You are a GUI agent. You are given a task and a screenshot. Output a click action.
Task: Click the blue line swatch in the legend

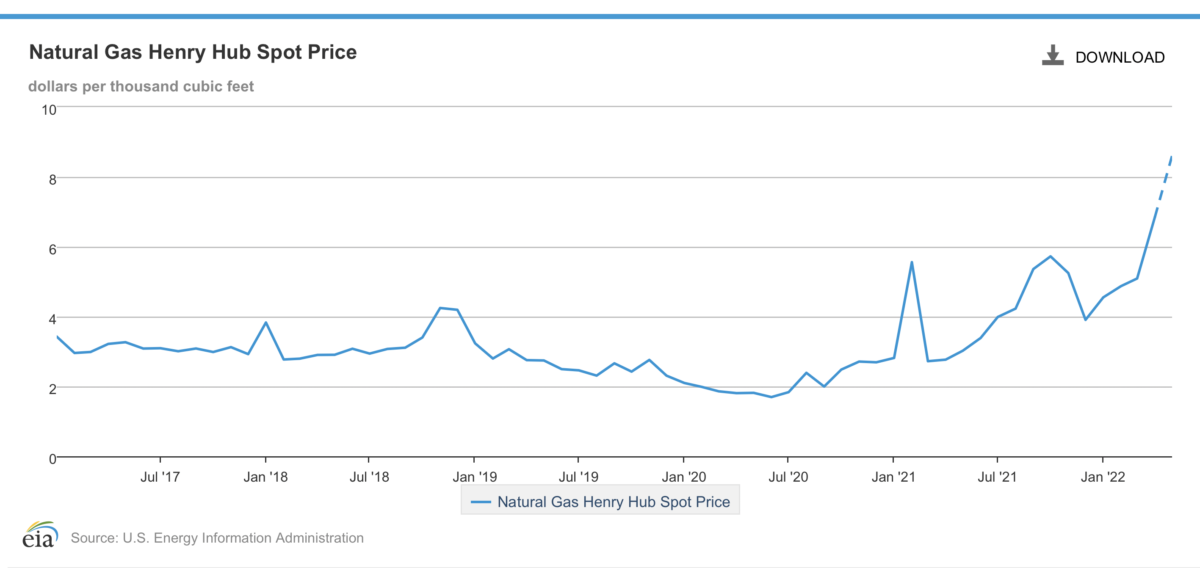click(481, 501)
